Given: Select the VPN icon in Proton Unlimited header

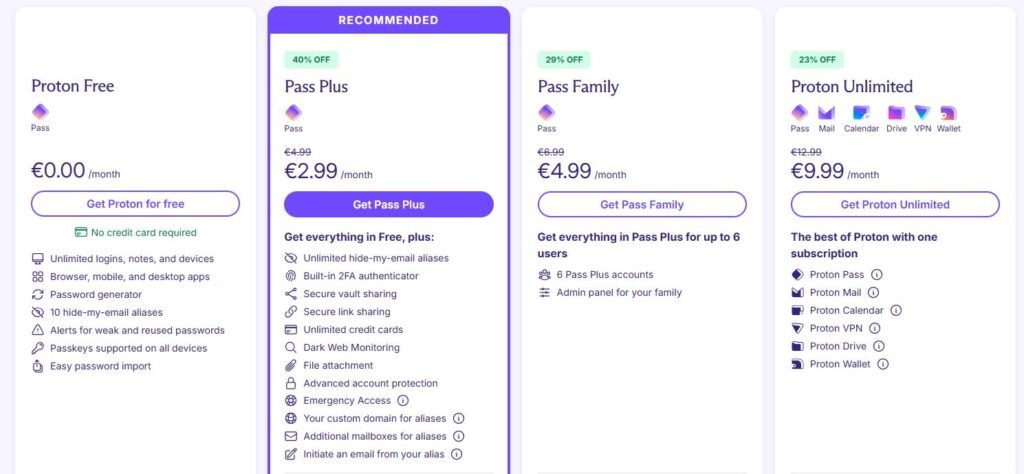Looking at the screenshot, I should [x=923, y=113].
